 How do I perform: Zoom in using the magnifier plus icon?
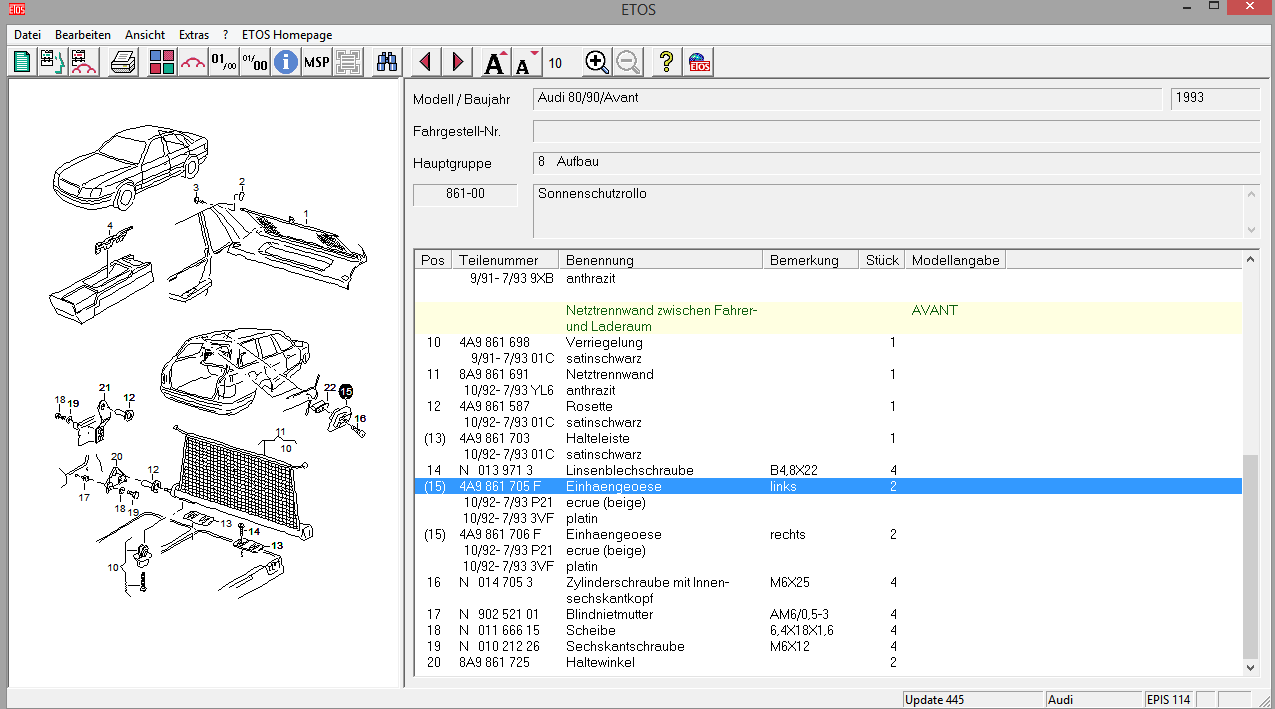pos(597,62)
